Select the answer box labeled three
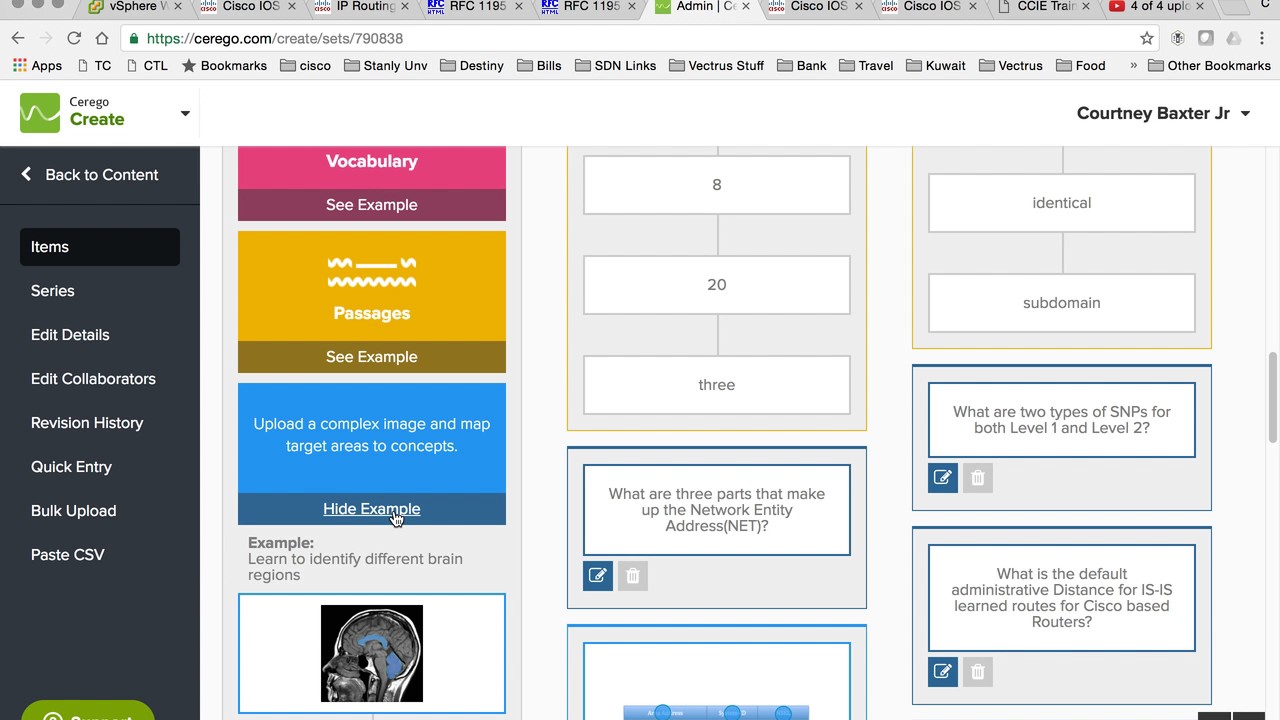The width and height of the screenshot is (1280, 720). [x=717, y=385]
